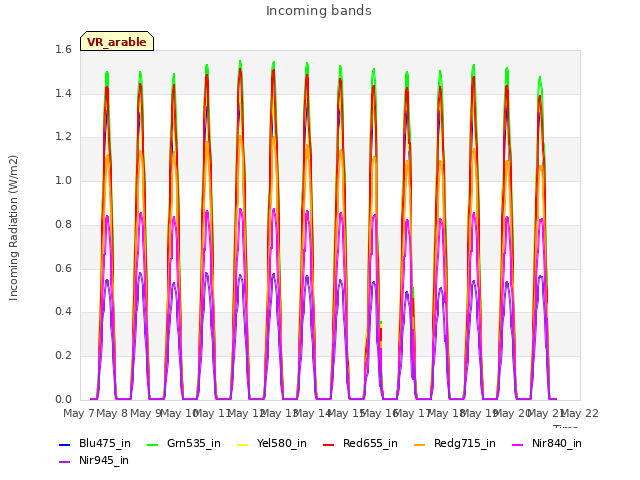This screenshot has height=480, width=640.
Task: Click the yellow Yel580_in legend swatch
Action: point(242,444)
